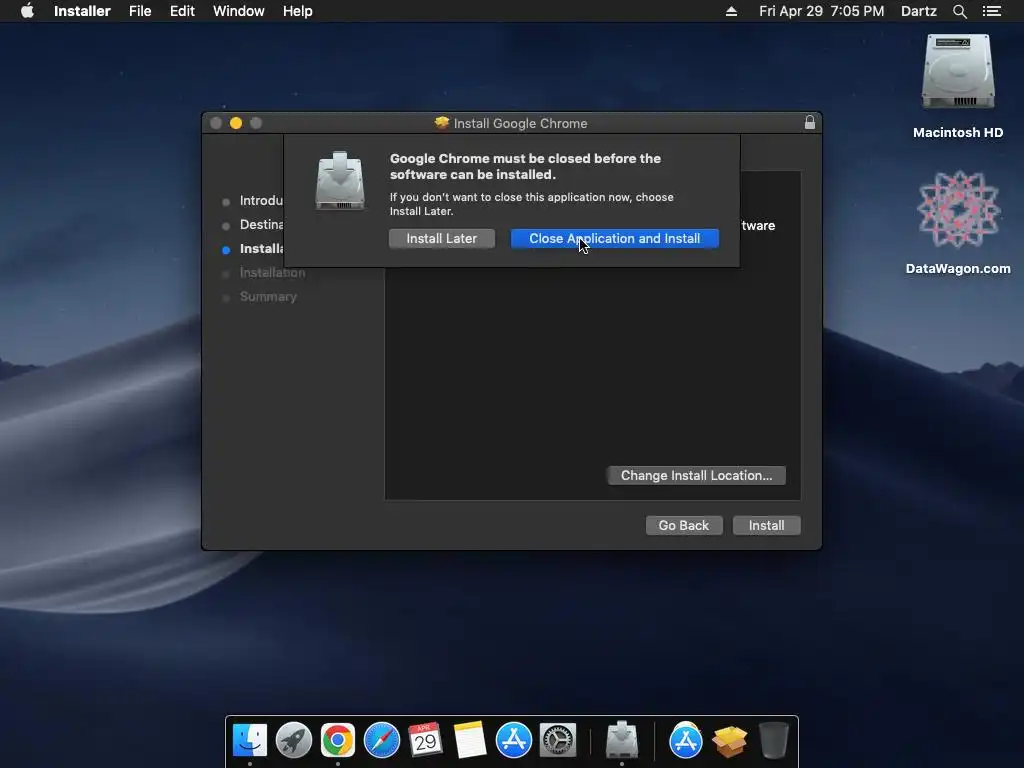Click the date and time in menu bar
This screenshot has width=1024, height=768.
click(x=822, y=11)
